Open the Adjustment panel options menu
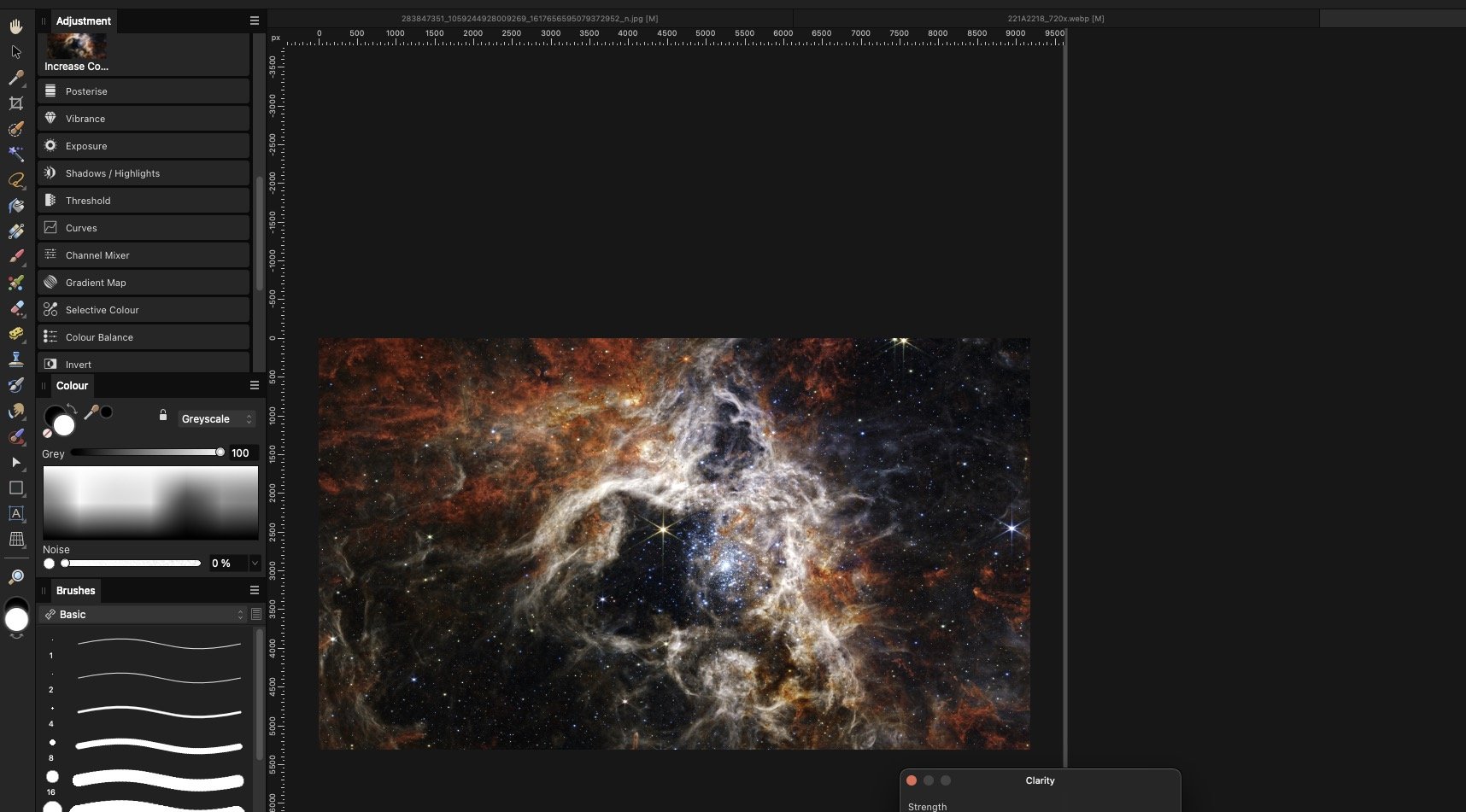This screenshot has width=1466, height=812. click(254, 20)
